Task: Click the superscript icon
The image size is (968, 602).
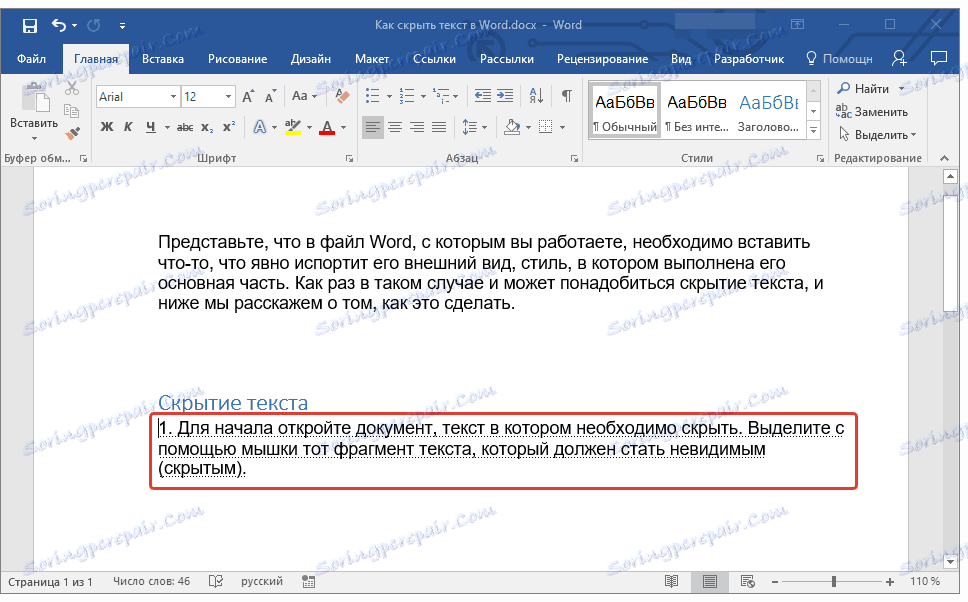Action: click(229, 126)
